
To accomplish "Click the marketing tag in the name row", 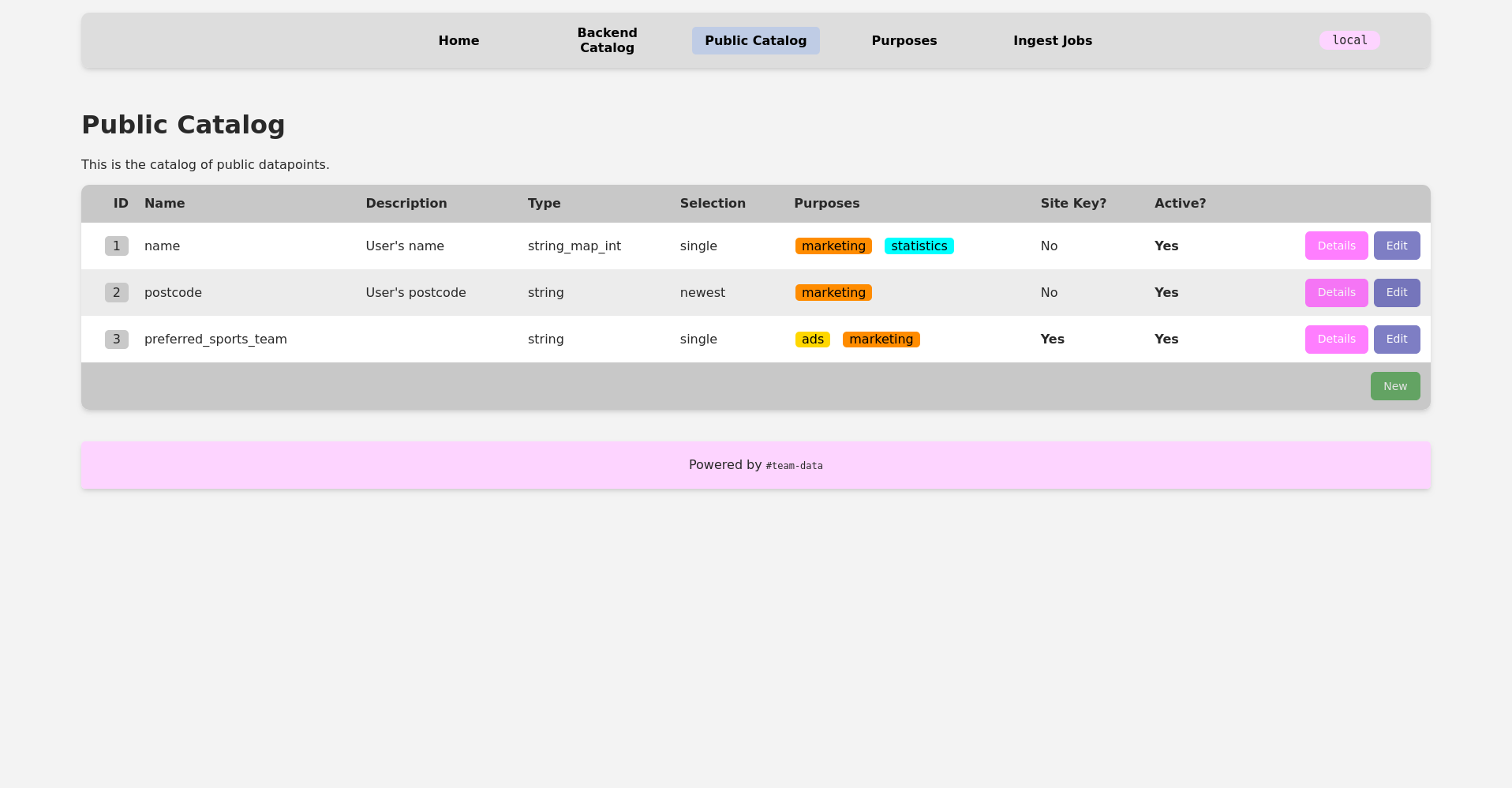I will tap(833, 246).
